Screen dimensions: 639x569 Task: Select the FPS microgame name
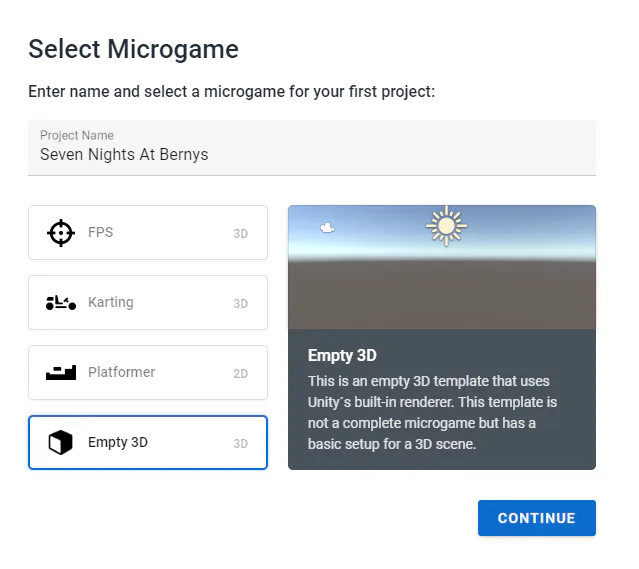tap(101, 233)
